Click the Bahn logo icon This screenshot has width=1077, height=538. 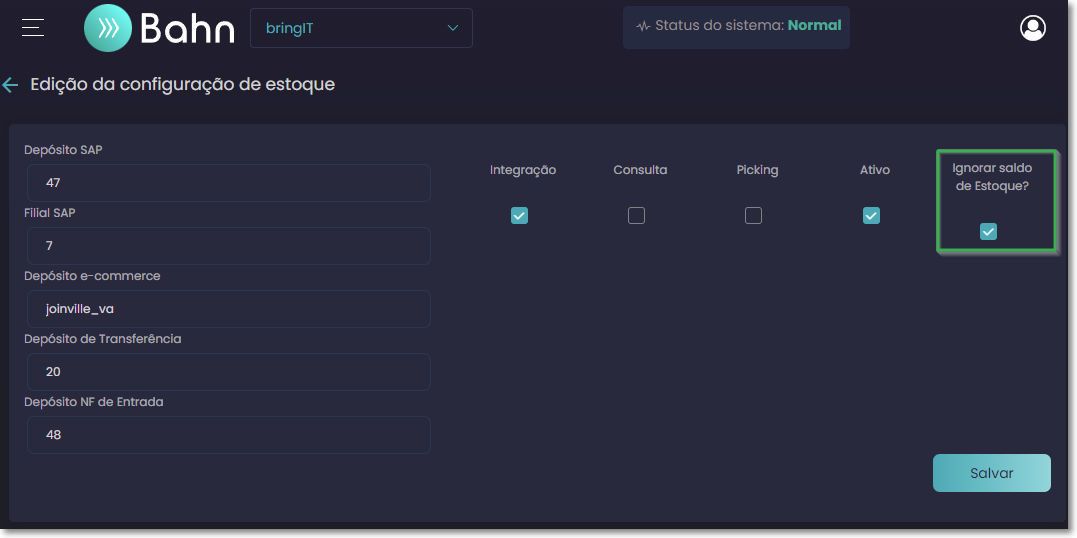click(108, 28)
